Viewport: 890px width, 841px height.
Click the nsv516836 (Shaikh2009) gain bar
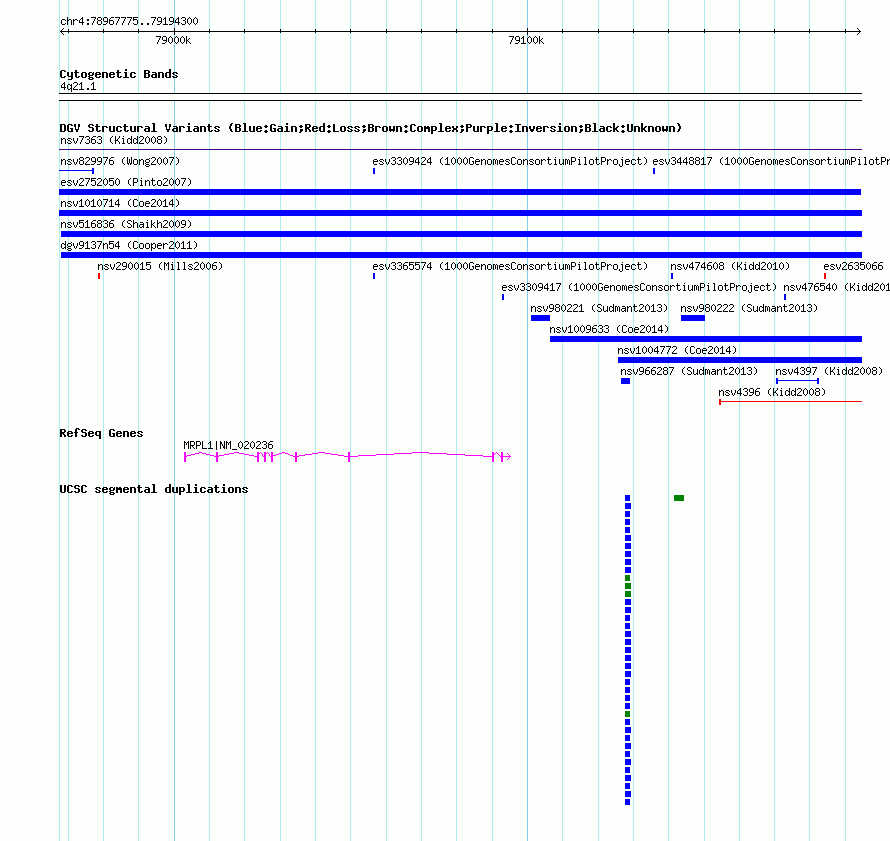pyautogui.click(x=461, y=234)
